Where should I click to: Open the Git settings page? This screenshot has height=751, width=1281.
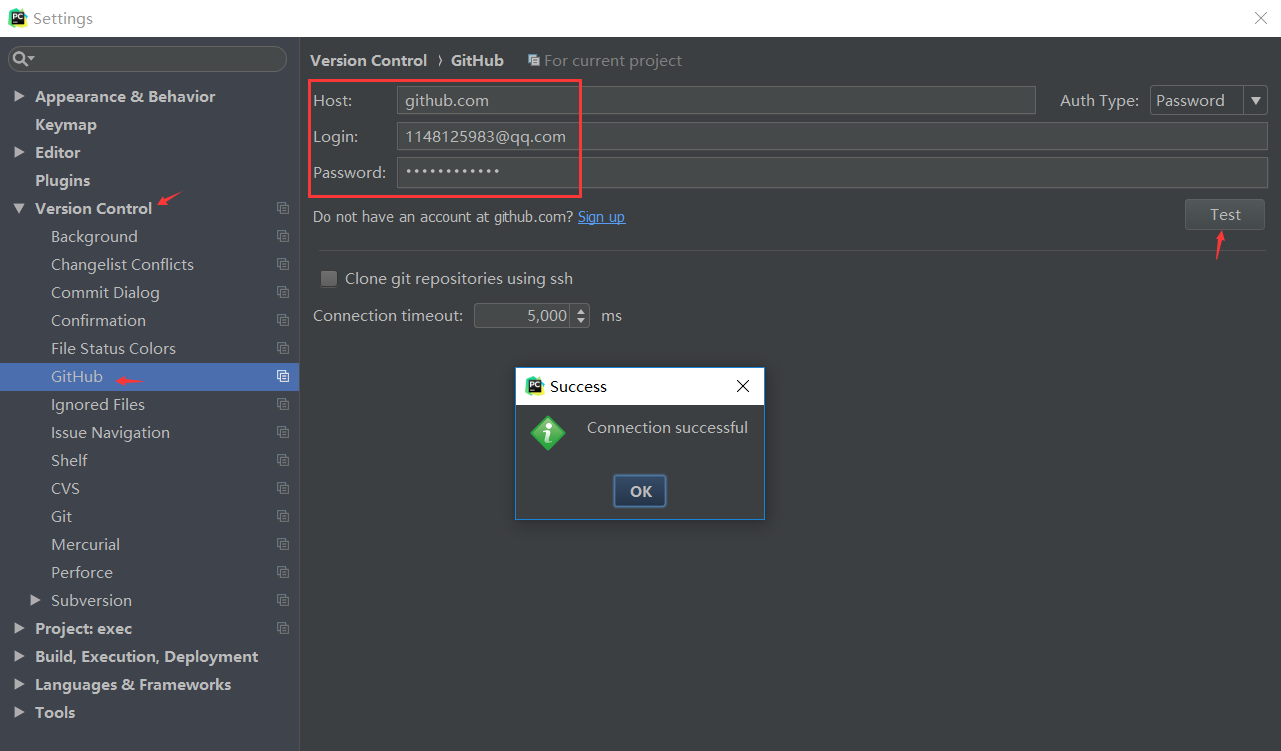[61, 517]
